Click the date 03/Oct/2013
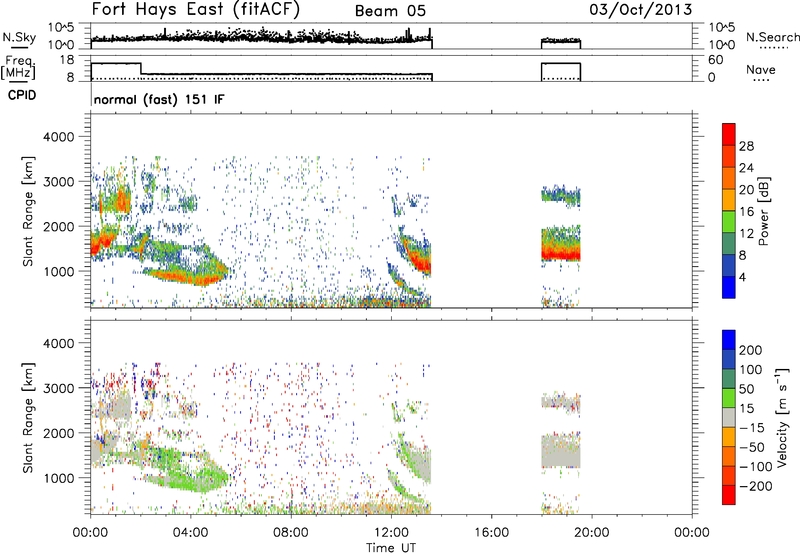 coord(641,10)
